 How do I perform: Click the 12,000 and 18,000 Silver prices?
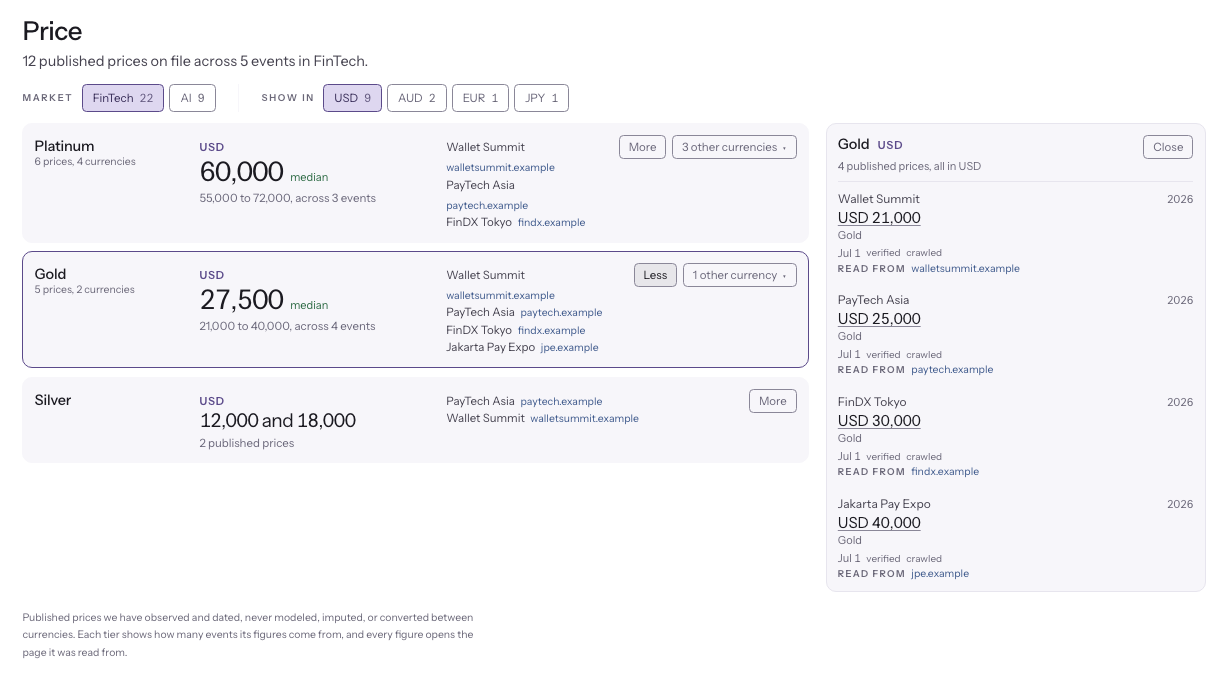tap(277, 421)
